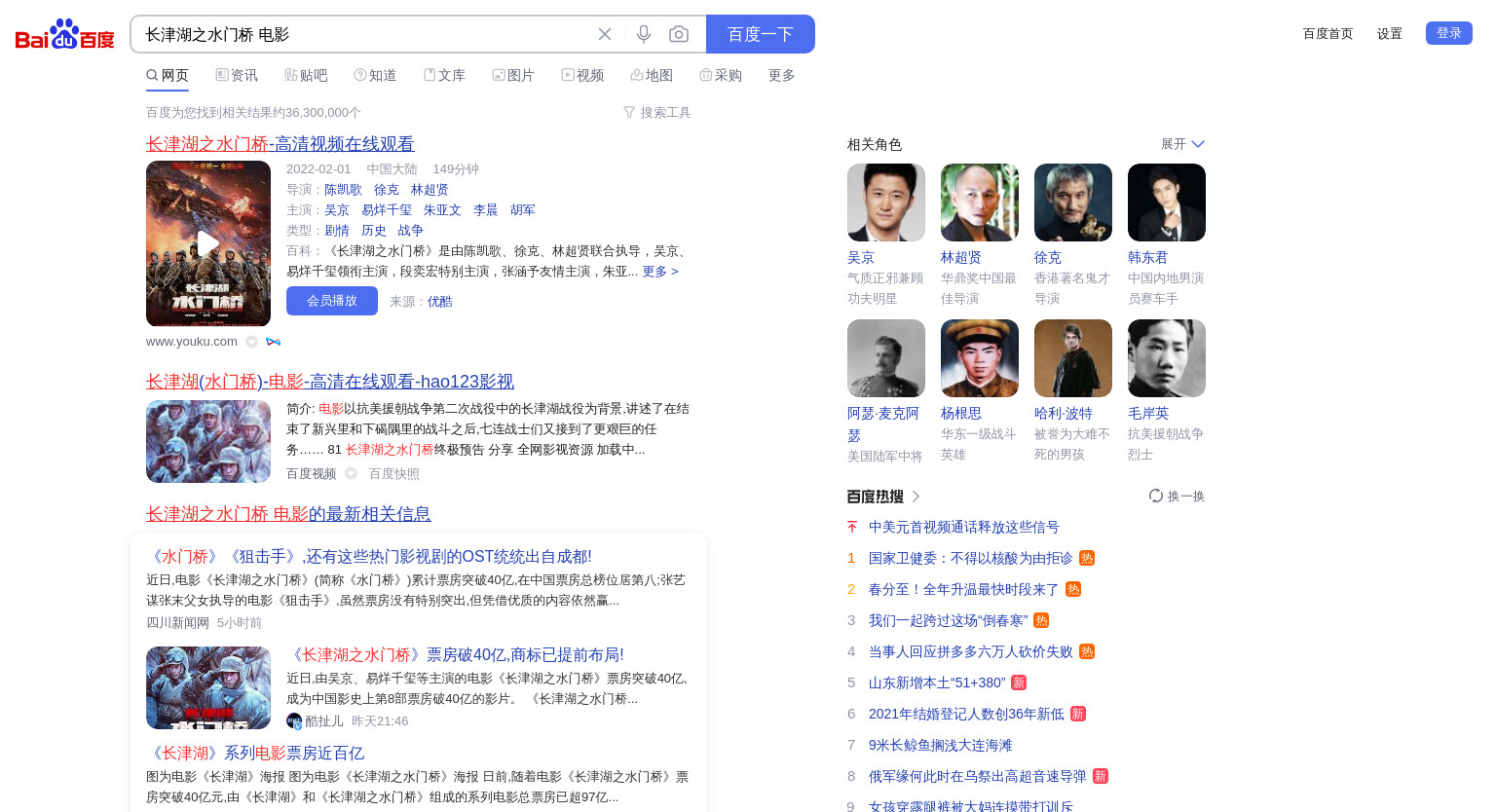Open the 地图 tab

click(x=652, y=75)
